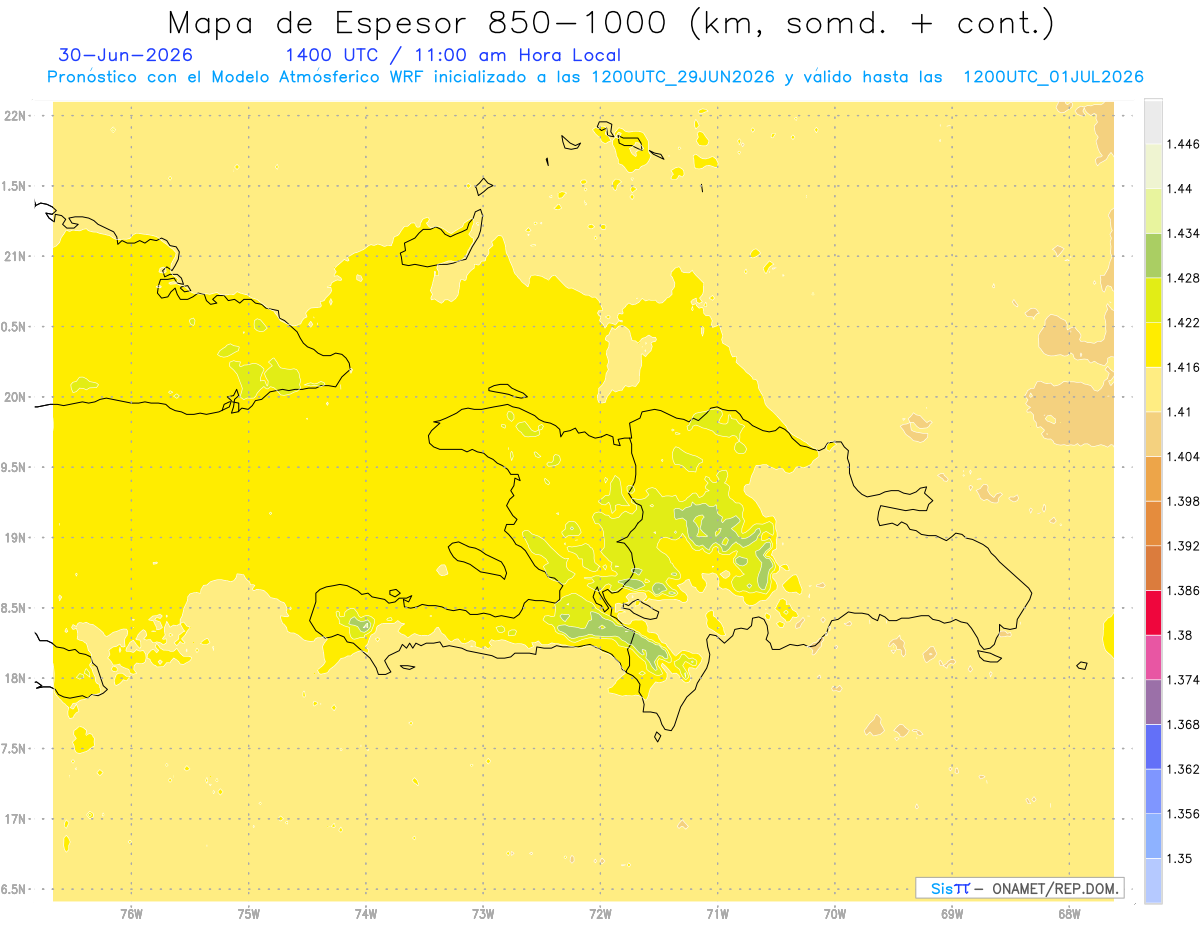Click the '1.446' legend value
This screenshot has width=1200, height=927.
[x=1183, y=145]
